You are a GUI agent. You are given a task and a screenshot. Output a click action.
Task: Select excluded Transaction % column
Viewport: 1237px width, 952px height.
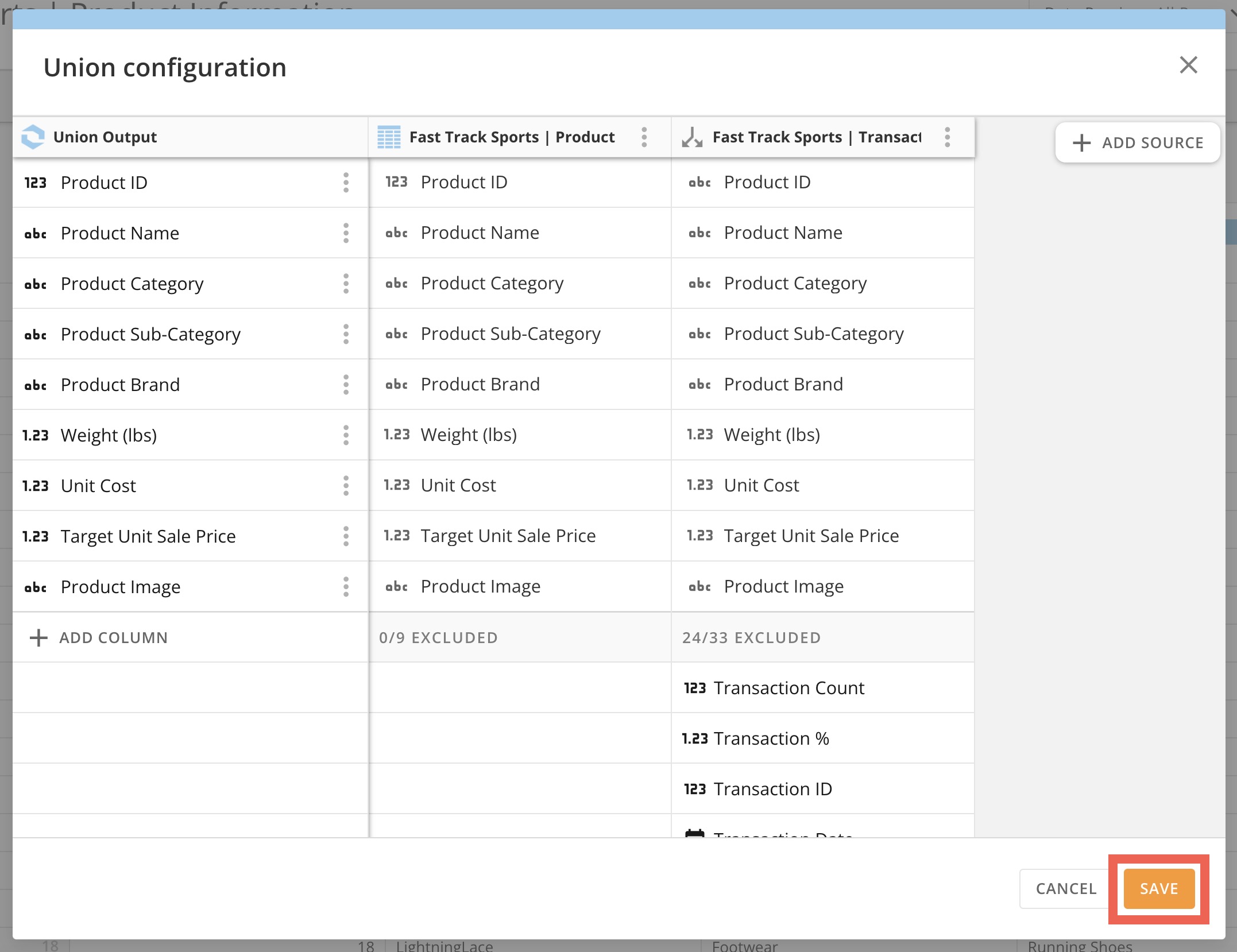771,738
